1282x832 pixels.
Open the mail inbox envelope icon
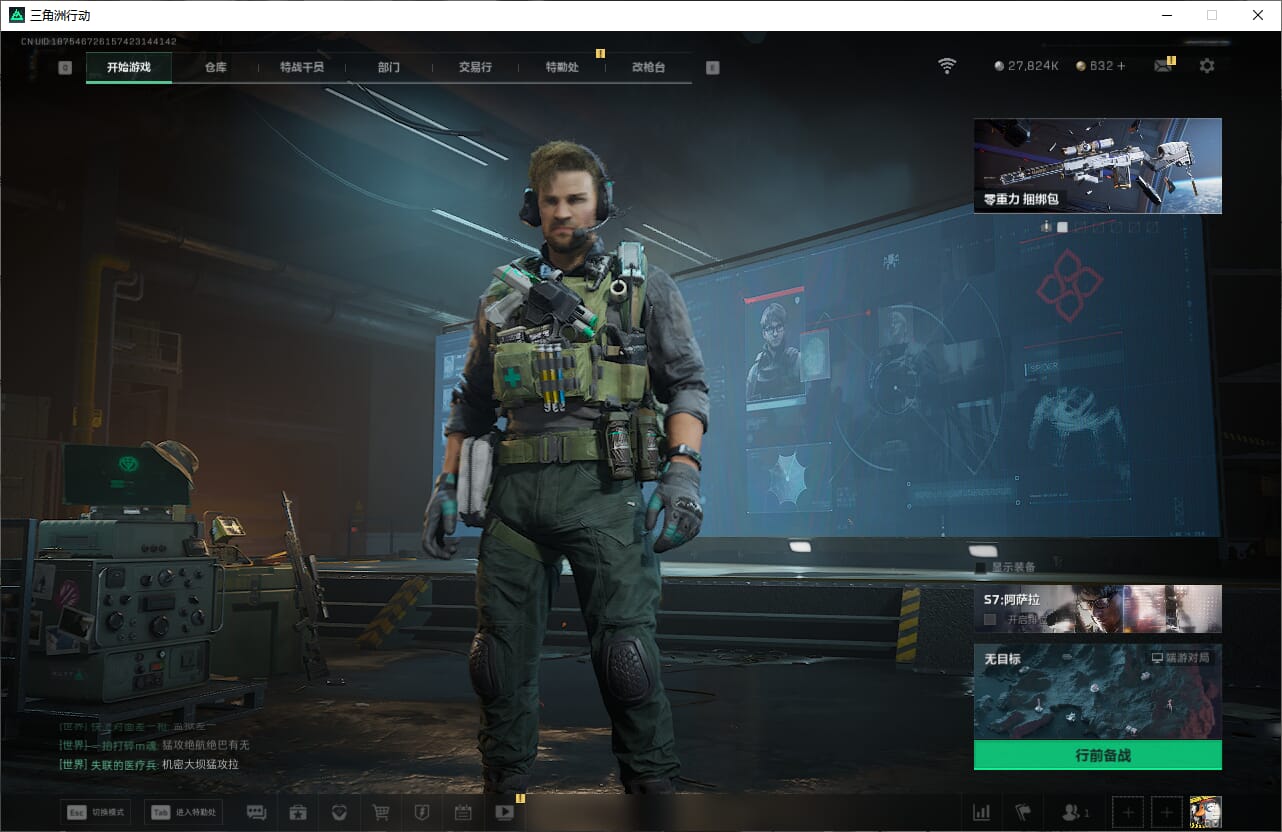1162,66
